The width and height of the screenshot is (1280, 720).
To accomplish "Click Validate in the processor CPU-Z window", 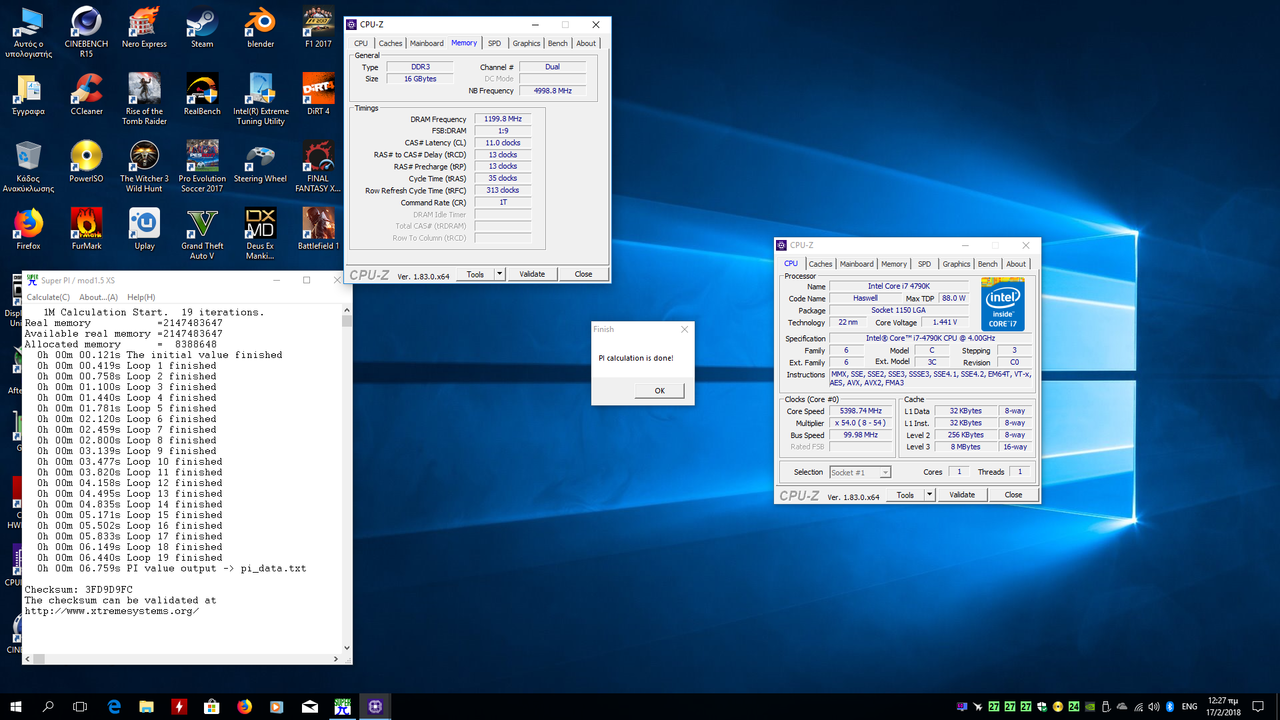I will tap(962, 495).
